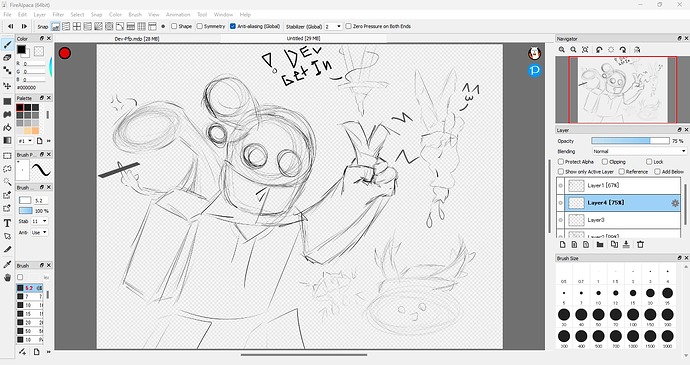
Task: Hide Layer3 visibility dot
Action: (x=561, y=220)
